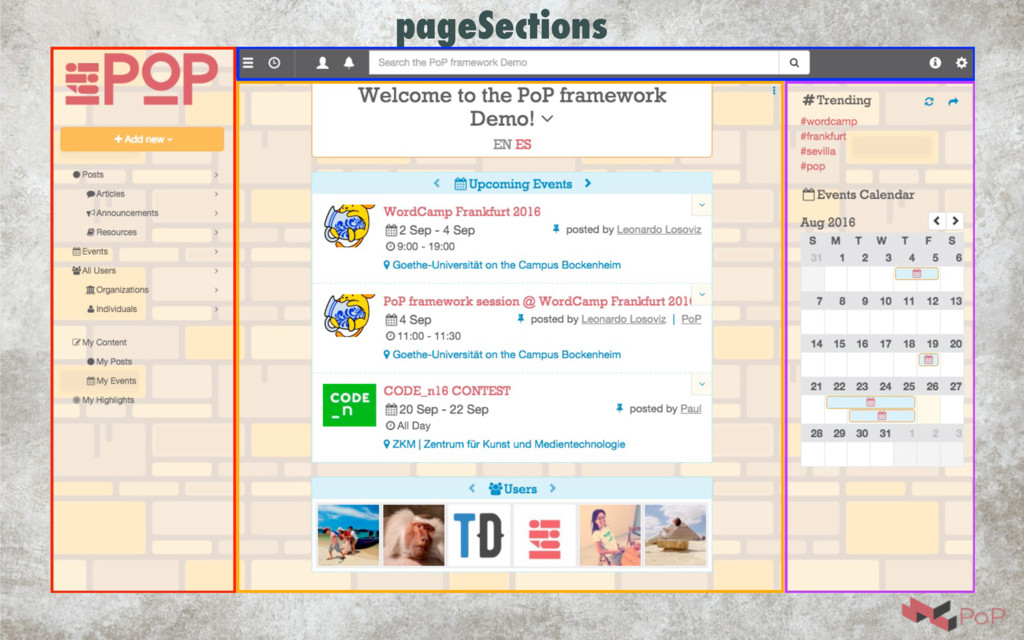Open Leonardo Losoviz profile on first event

(x=659, y=230)
